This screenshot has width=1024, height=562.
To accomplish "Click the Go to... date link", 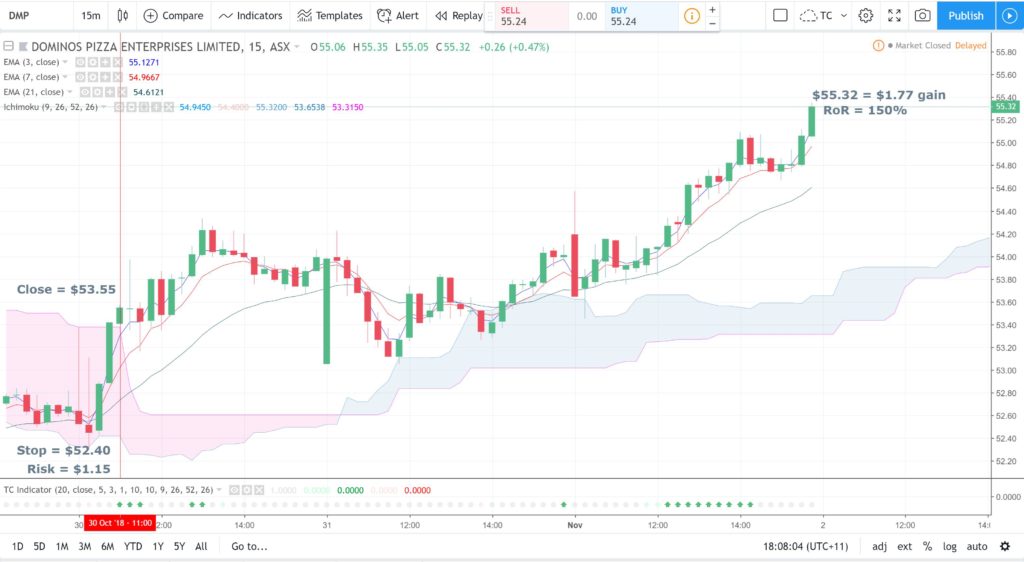I will (x=249, y=546).
